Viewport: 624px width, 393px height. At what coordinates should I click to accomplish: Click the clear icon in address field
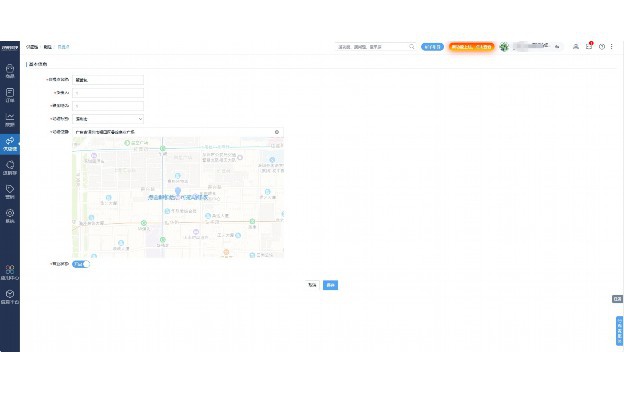(277, 132)
